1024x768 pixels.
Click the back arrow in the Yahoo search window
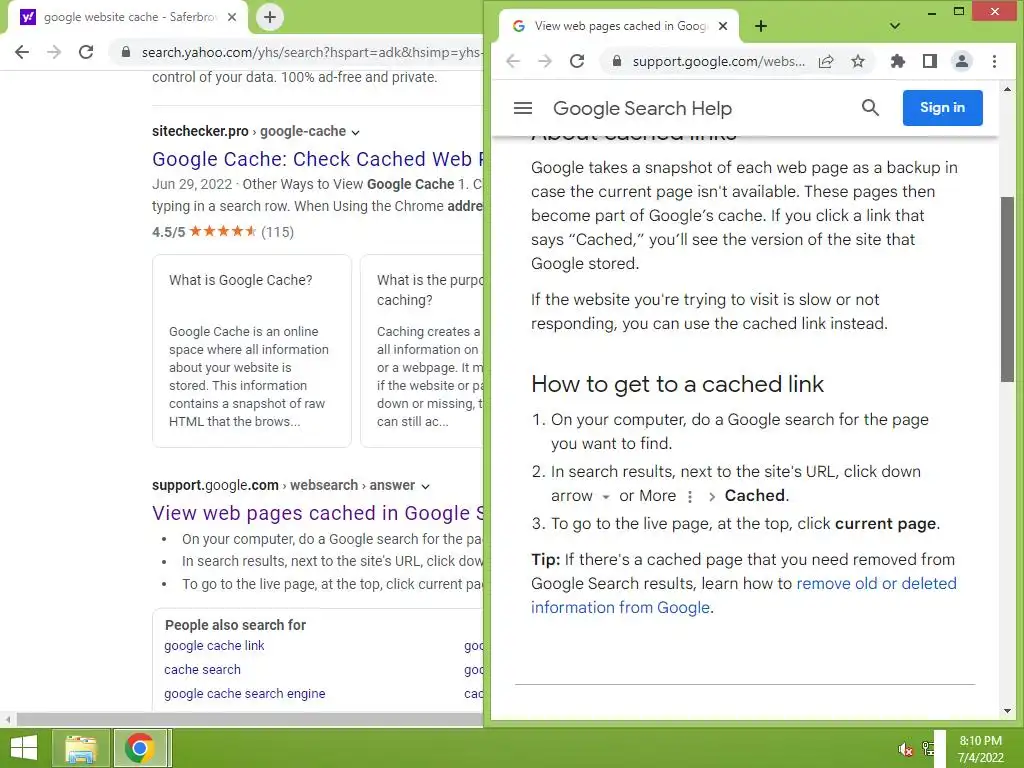click(22, 52)
